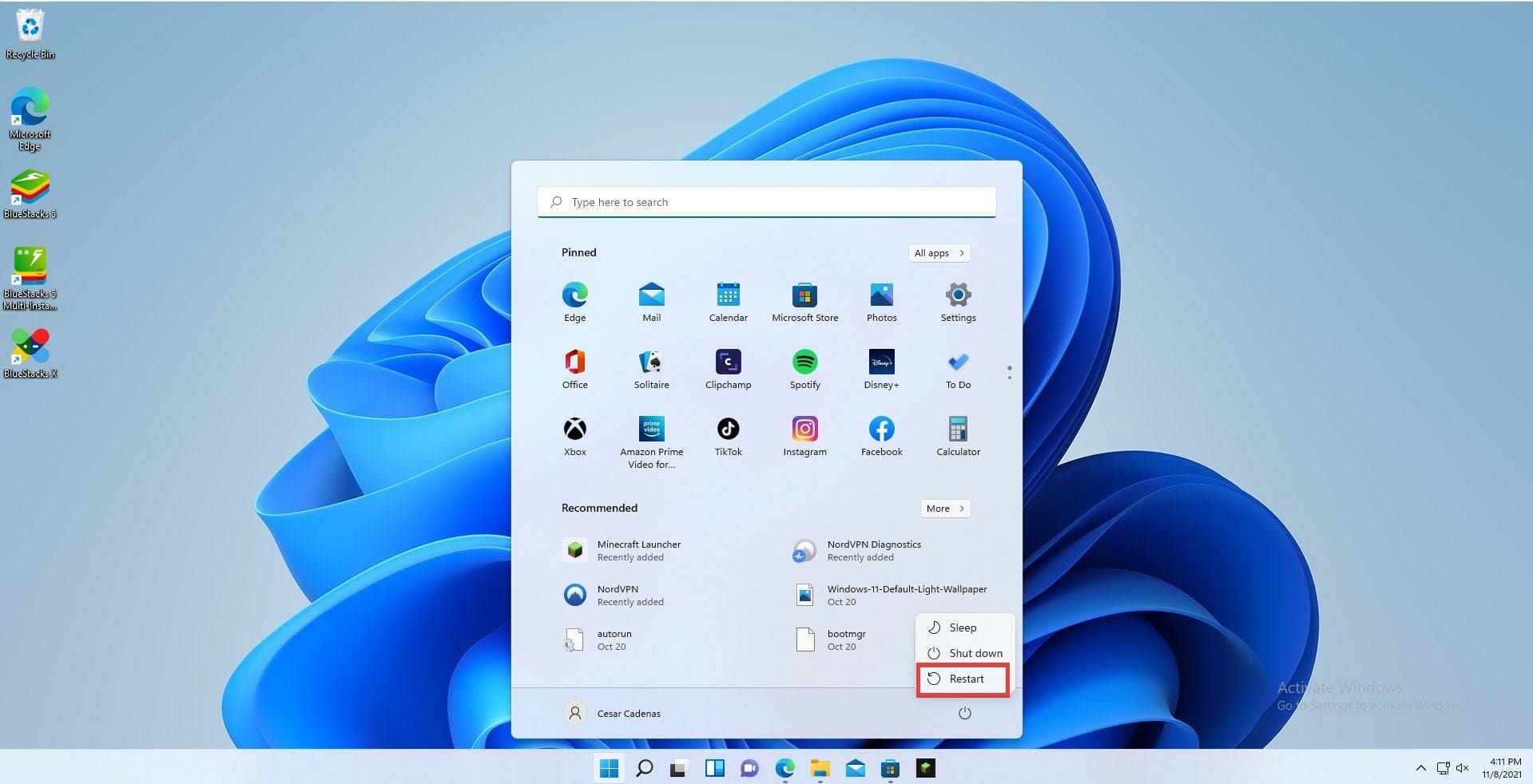Click the Type here to search box
1533x784 pixels.
click(x=766, y=203)
